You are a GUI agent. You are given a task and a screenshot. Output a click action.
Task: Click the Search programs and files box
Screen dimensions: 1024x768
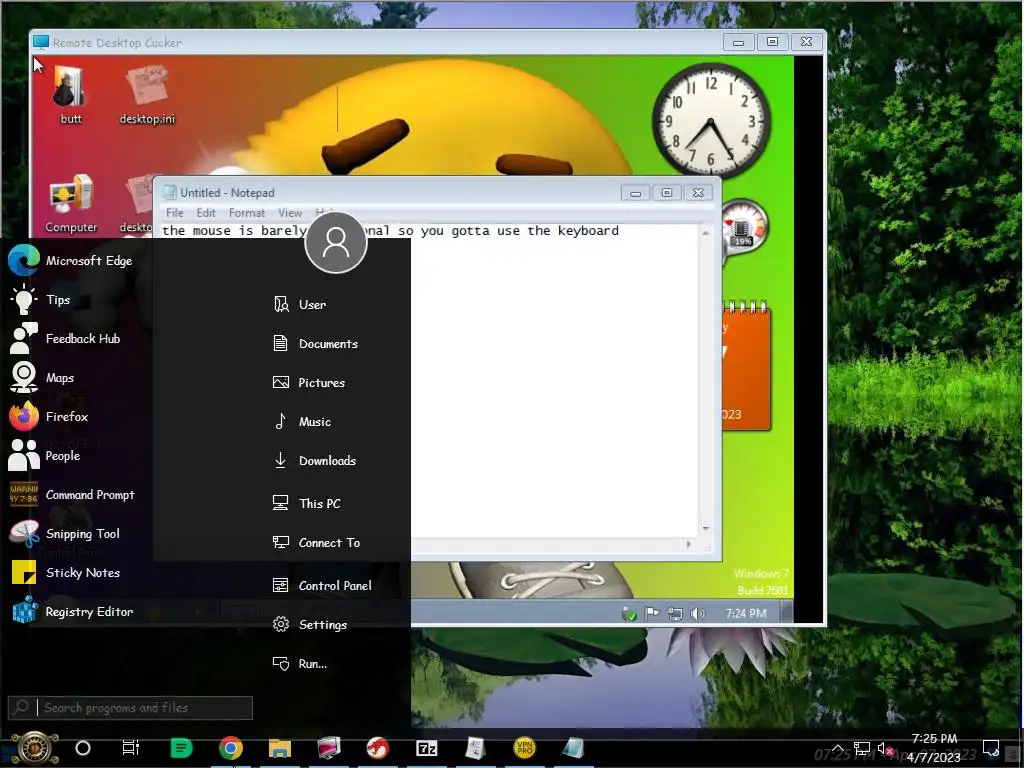point(131,707)
